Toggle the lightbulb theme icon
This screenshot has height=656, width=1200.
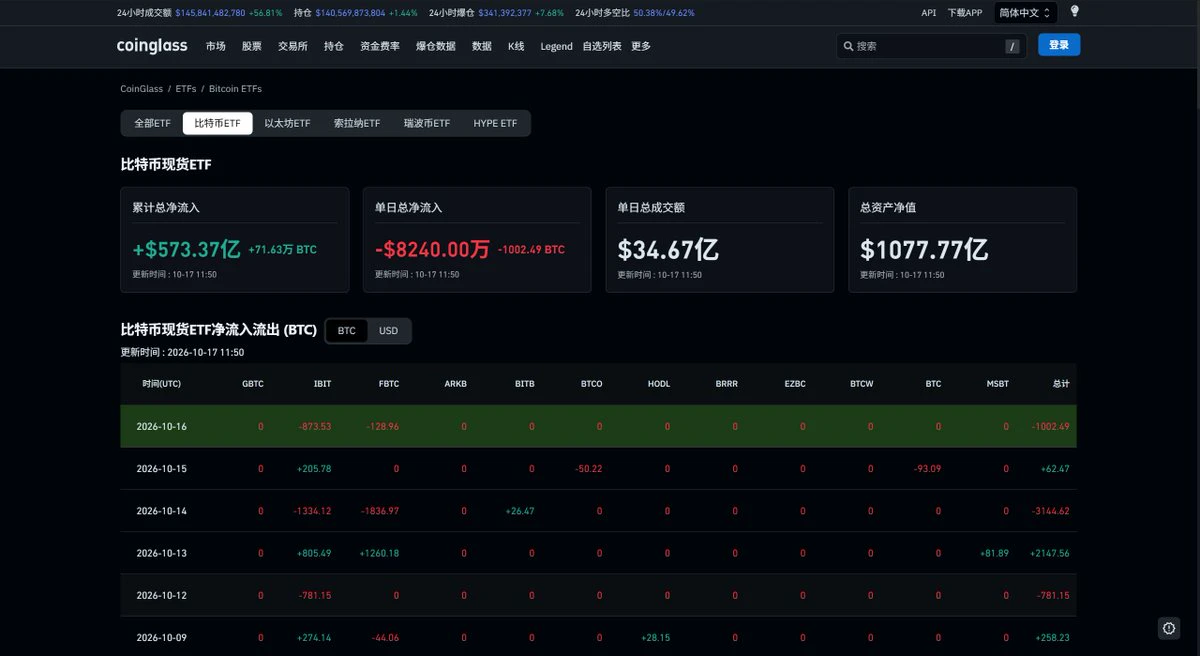1075,12
